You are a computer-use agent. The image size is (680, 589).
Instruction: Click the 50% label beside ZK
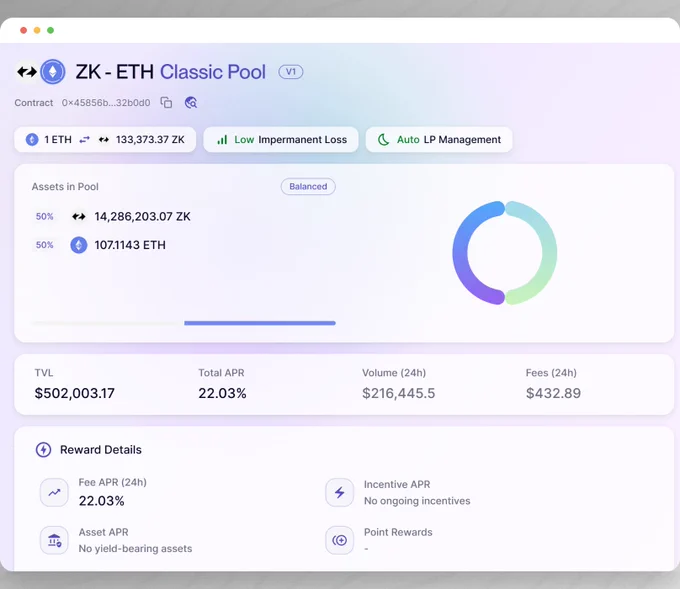pyautogui.click(x=44, y=216)
